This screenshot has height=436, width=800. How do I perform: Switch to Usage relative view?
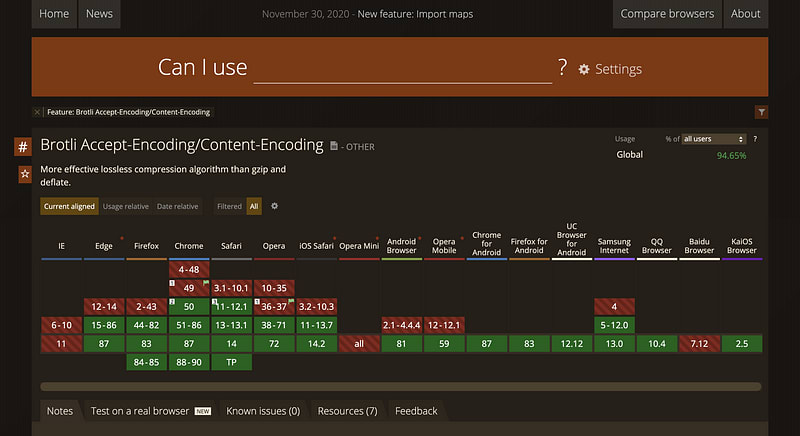point(126,207)
